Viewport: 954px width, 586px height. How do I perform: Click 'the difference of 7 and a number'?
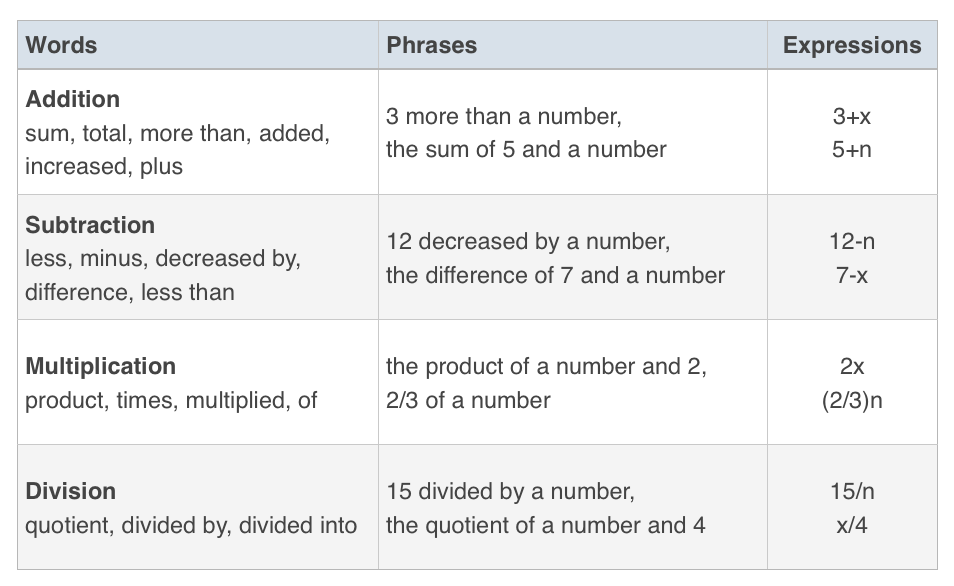(x=555, y=276)
